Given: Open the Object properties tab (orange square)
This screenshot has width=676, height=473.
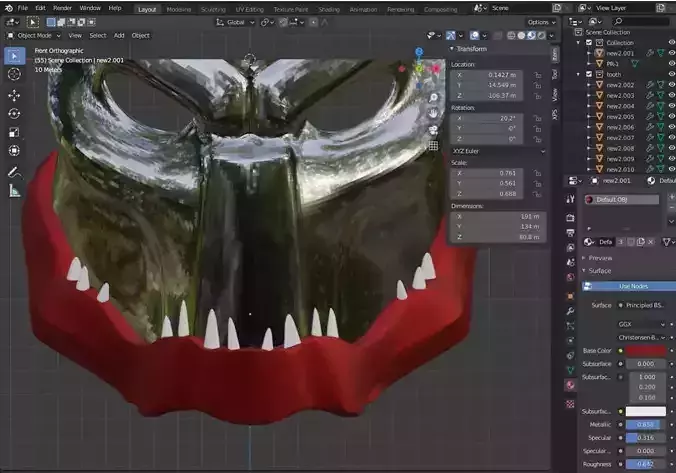Looking at the screenshot, I should click(570, 297).
